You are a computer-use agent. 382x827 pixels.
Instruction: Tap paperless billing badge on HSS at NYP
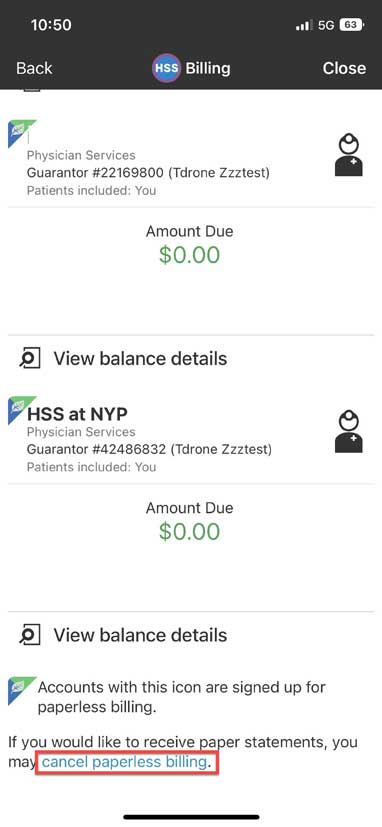pyautogui.click(x=22, y=410)
